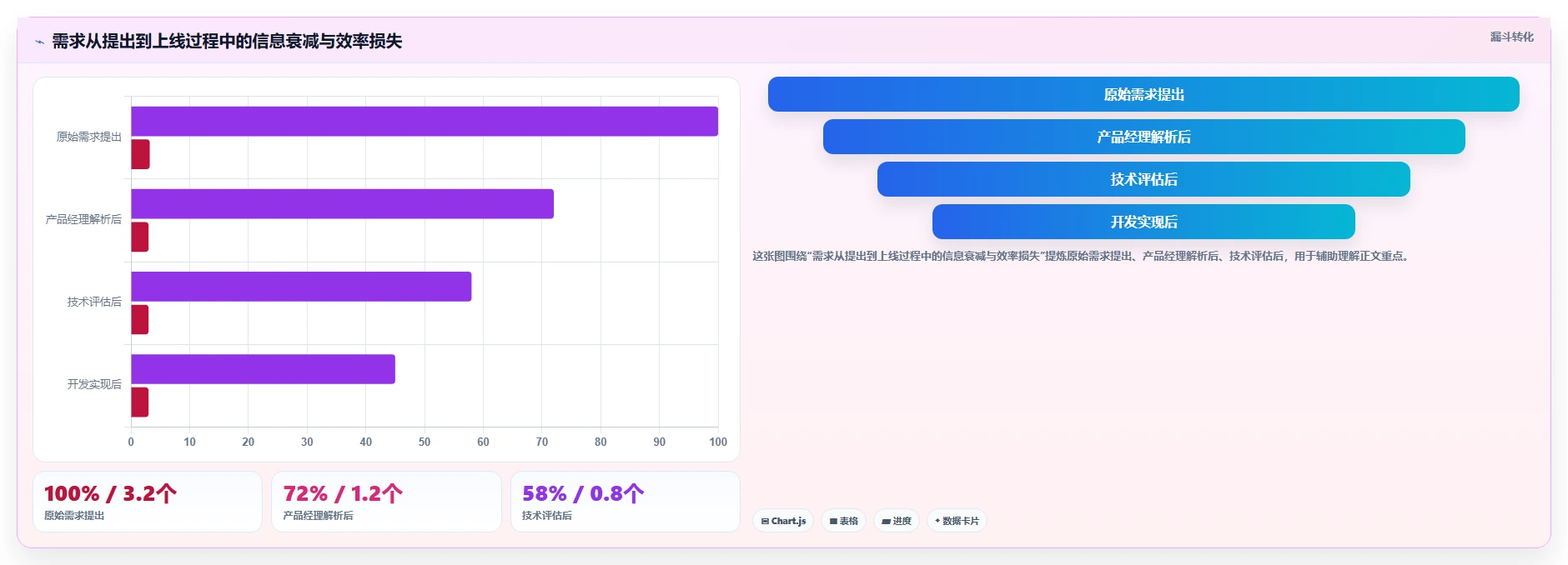Click the chart title 需求从提出到上线过程中的信息衰减与效率损失
Image resolution: width=1568 pixels, height=565 pixels.
coord(227,41)
